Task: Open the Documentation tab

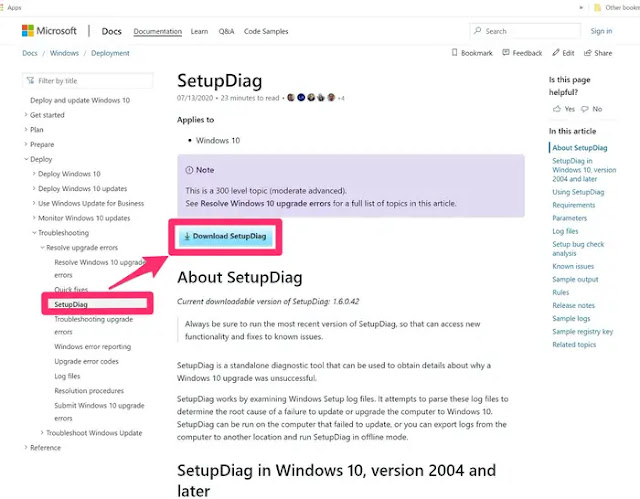Action: (158, 31)
